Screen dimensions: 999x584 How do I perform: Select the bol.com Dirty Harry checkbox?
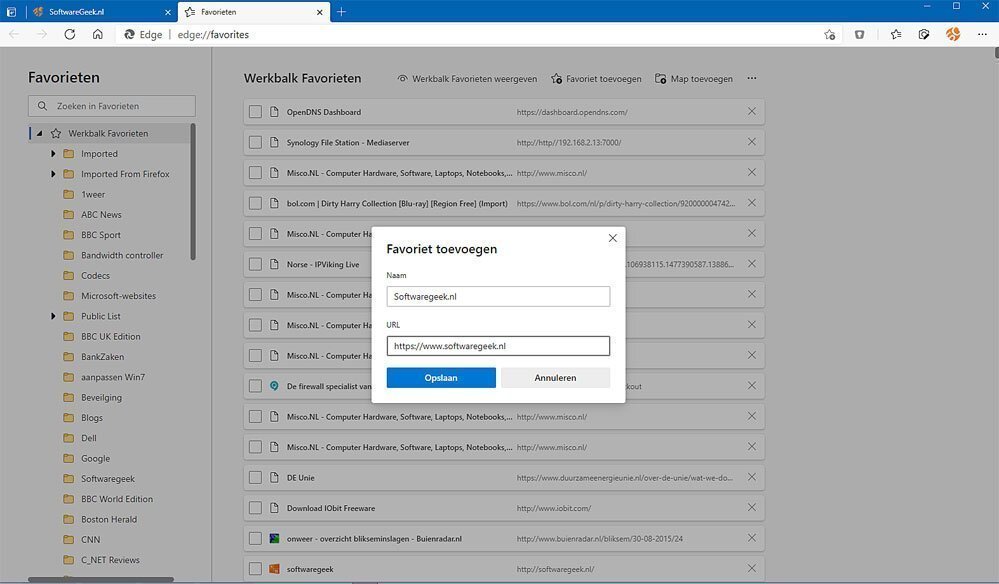(x=255, y=203)
